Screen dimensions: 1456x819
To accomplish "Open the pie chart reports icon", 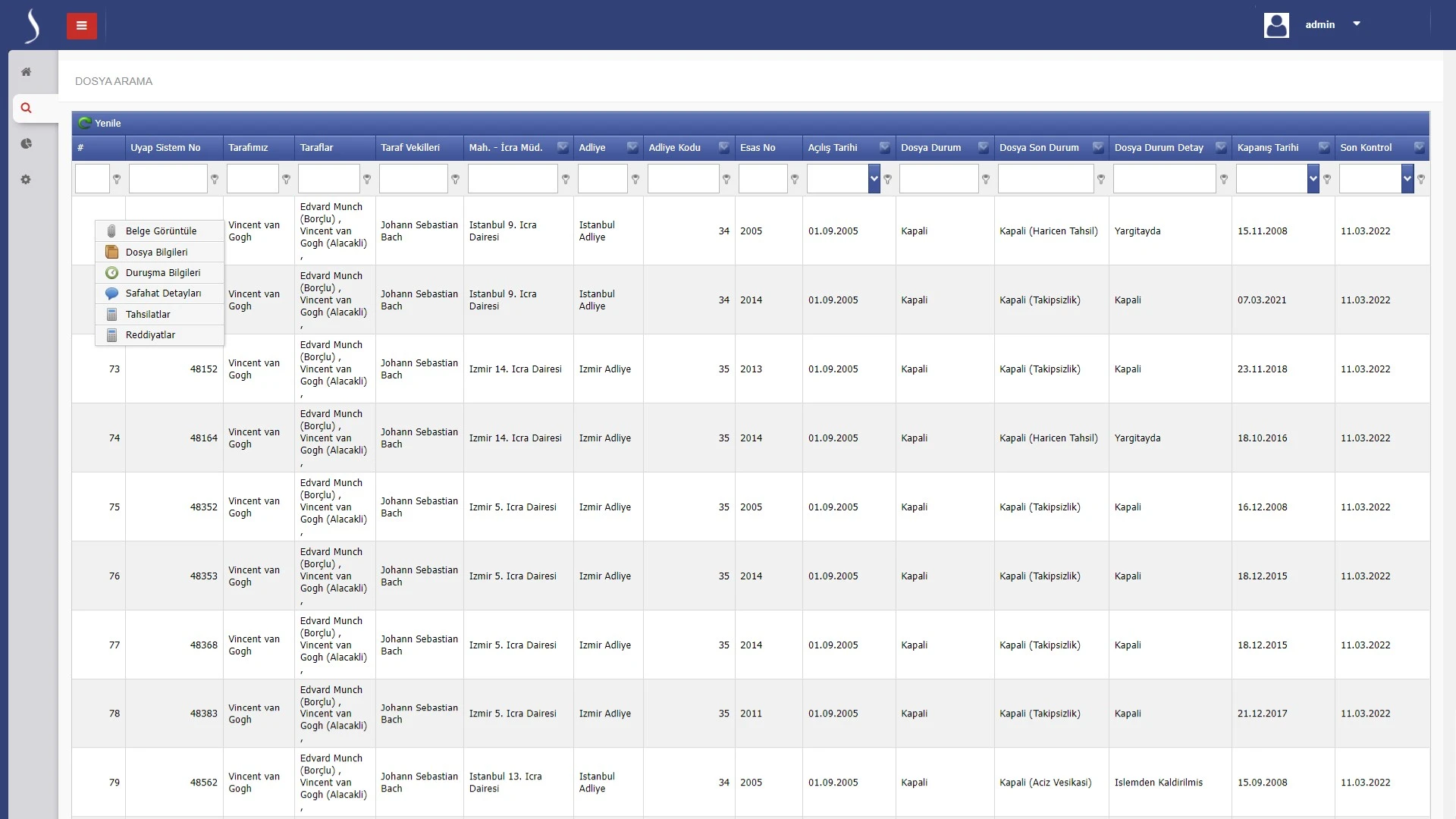I will [26, 144].
